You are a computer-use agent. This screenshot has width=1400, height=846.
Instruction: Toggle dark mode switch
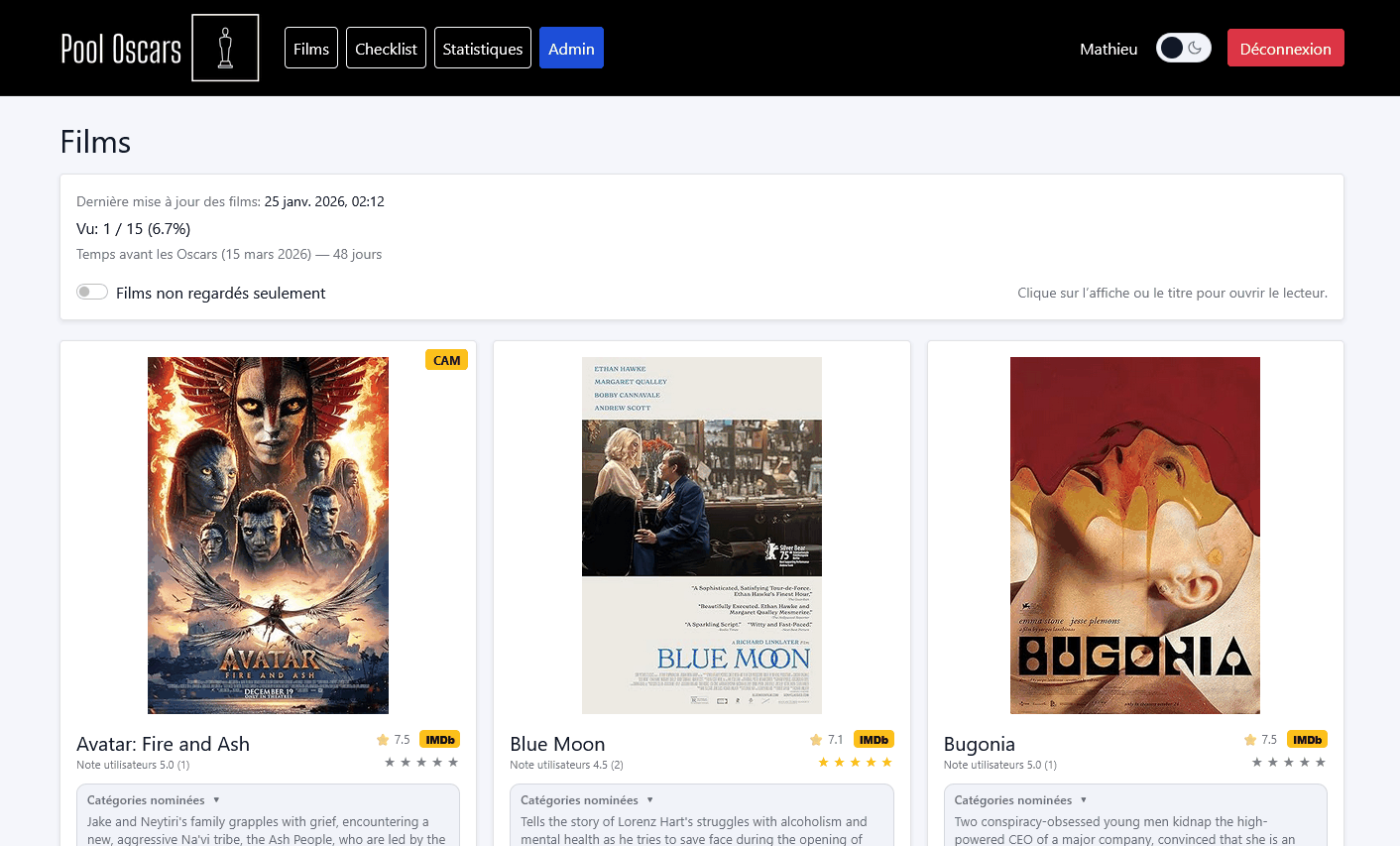coord(1184,48)
